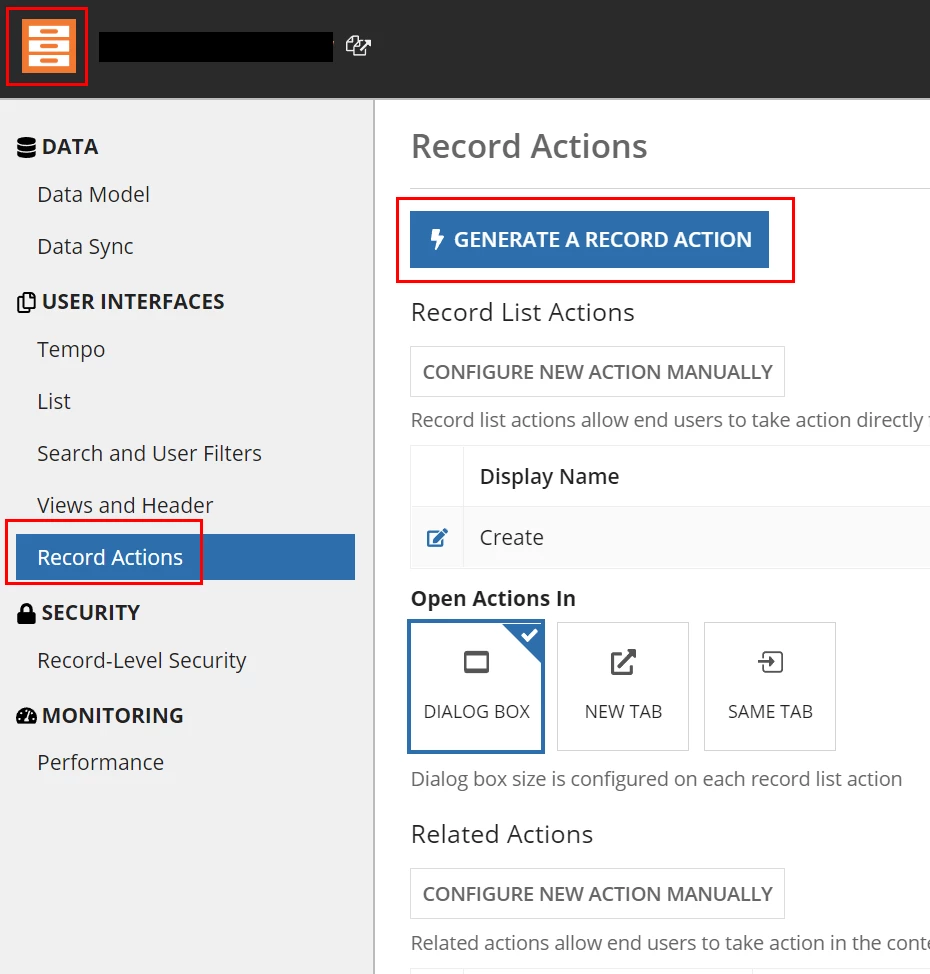Open Data Sync section
The image size is (930, 974).
tap(85, 247)
